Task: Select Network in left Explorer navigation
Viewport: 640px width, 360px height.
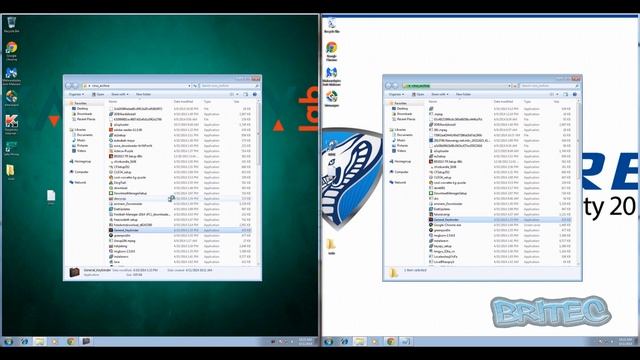Action: (x=78, y=182)
